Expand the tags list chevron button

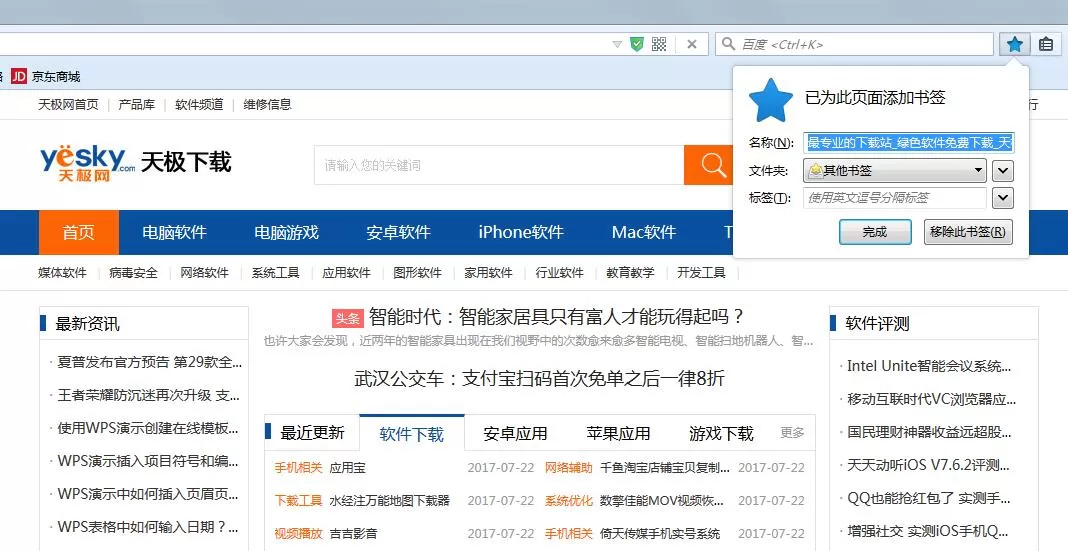[1003, 198]
